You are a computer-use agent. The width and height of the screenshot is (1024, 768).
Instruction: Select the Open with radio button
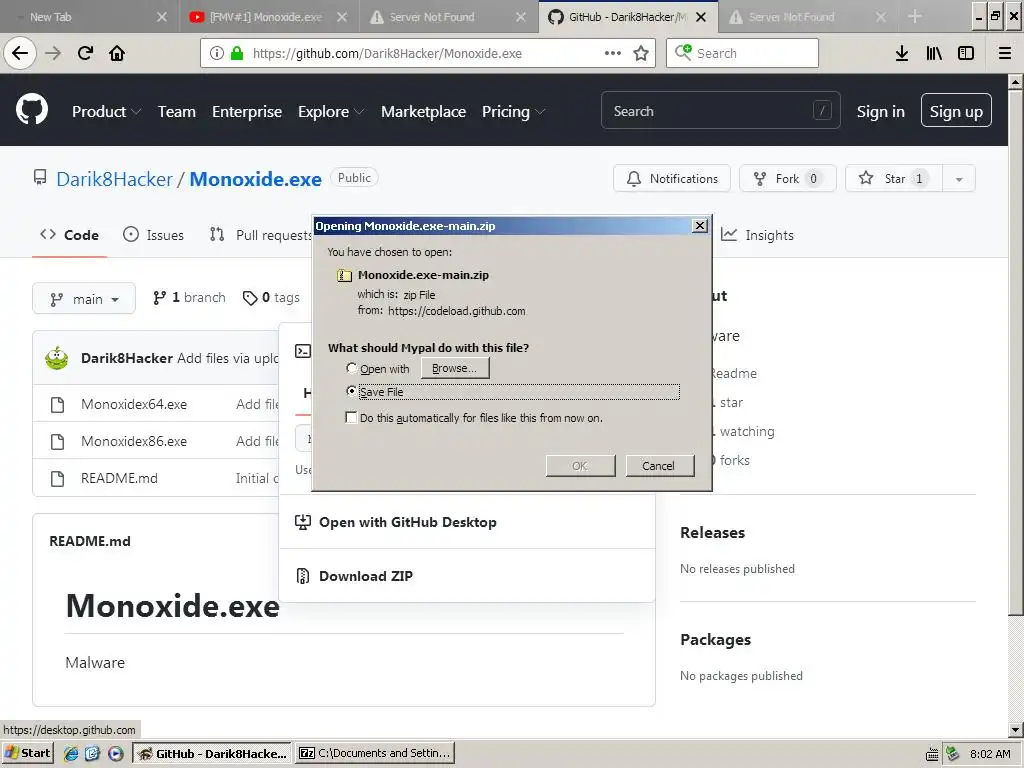[x=351, y=368]
